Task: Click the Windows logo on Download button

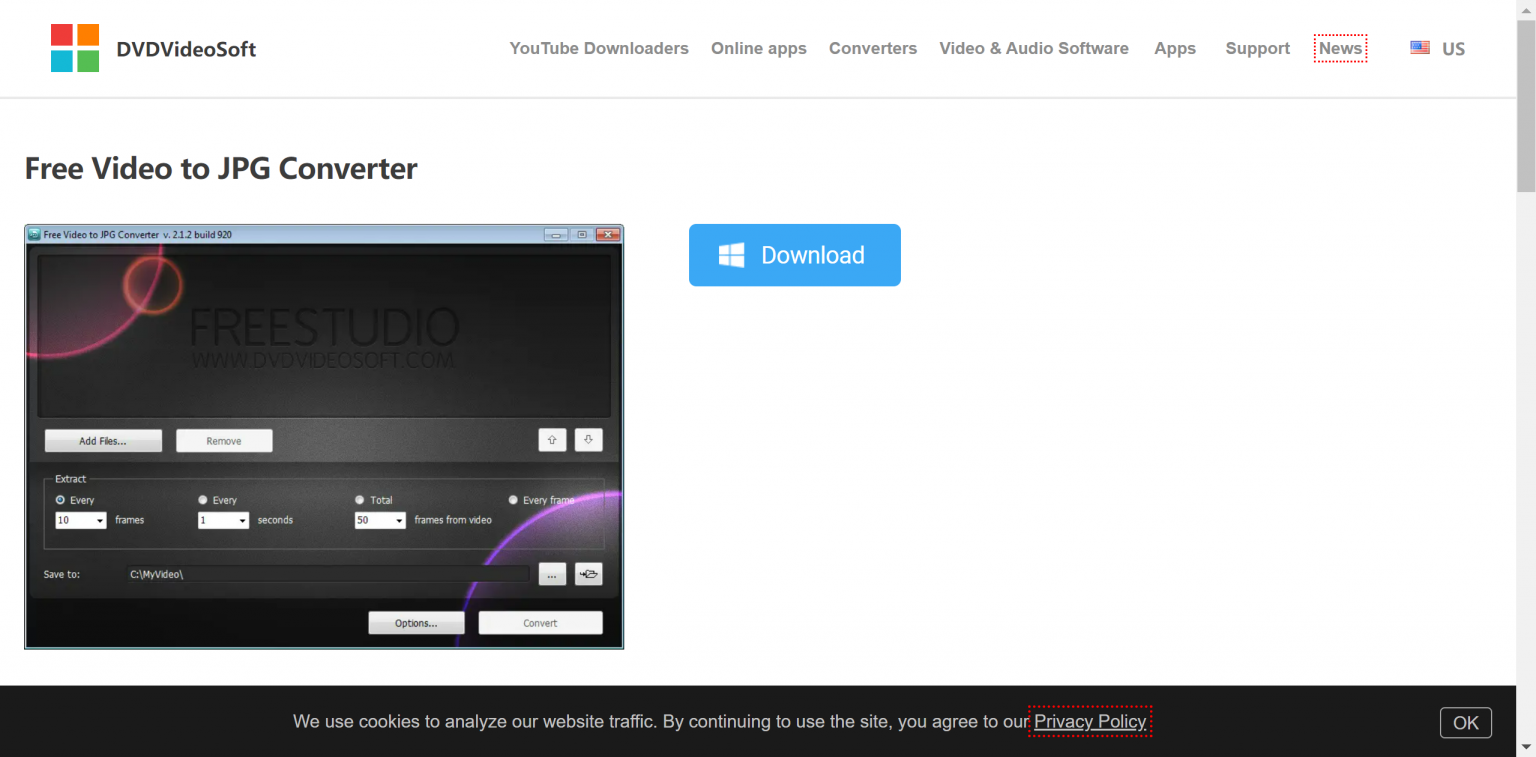Action: pyautogui.click(x=731, y=255)
